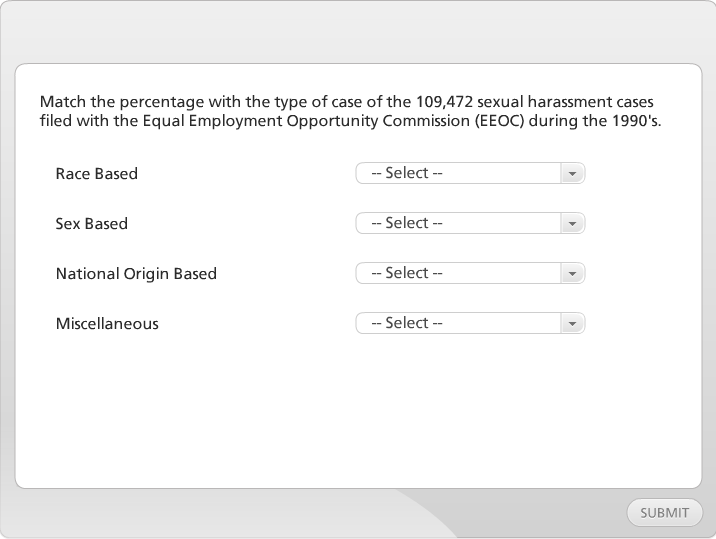Click the Miscellaneous dropdown arrow
This screenshot has width=716, height=539.
coord(572,323)
